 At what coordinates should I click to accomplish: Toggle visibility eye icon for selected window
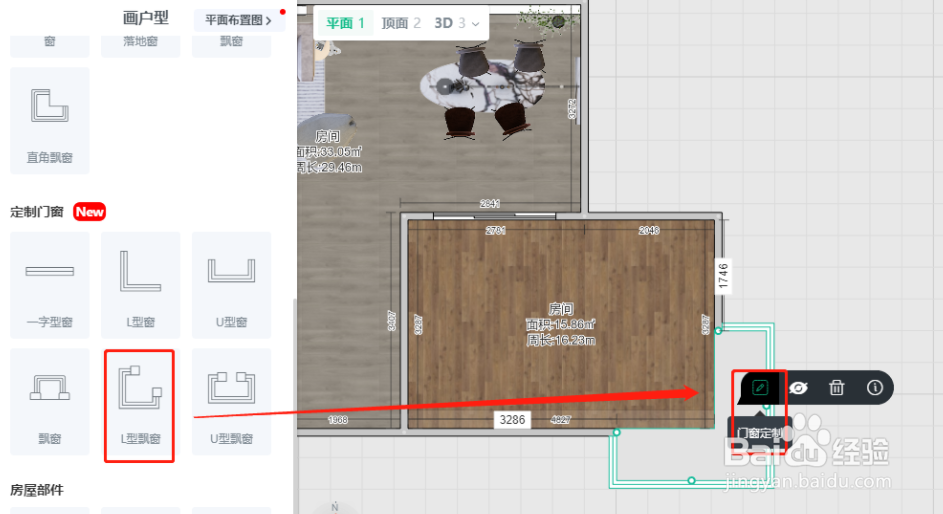pyautogui.click(x=799, y=388)
